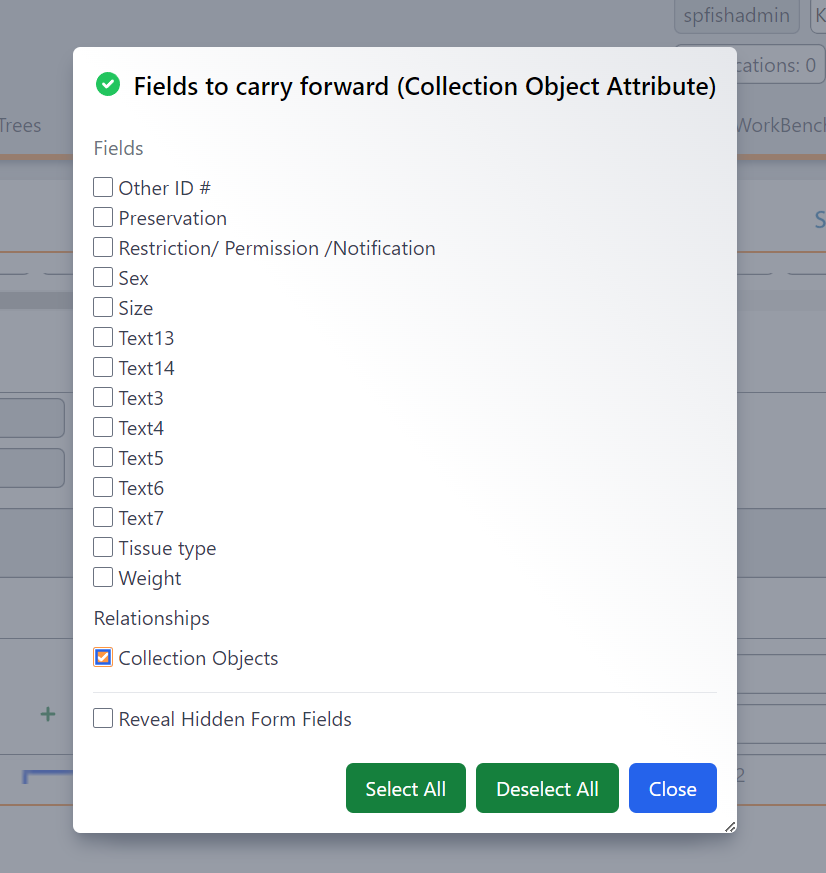826x873 pixels.
Task: Enable the Text5 checkbox
Action: [102, 457]
